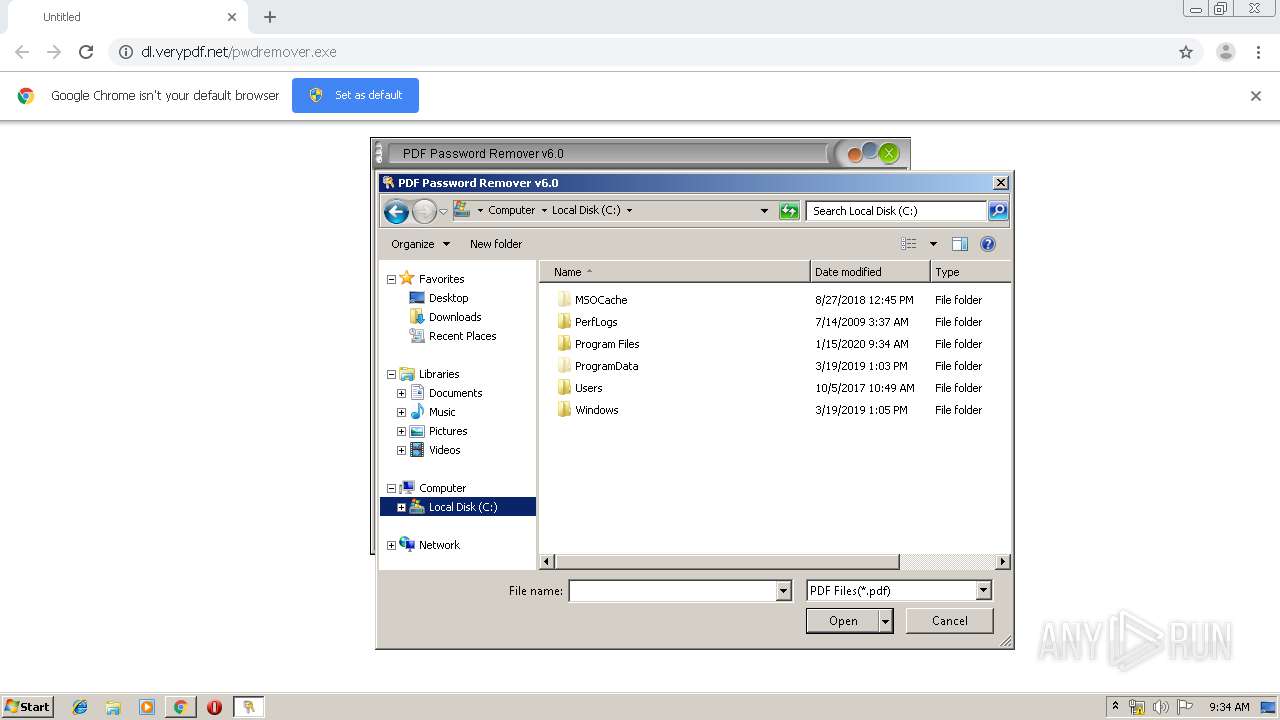Click the orange button on PDF Password Remover window
The height and width of the screenshot is (720, 1280).
point(854,154)
